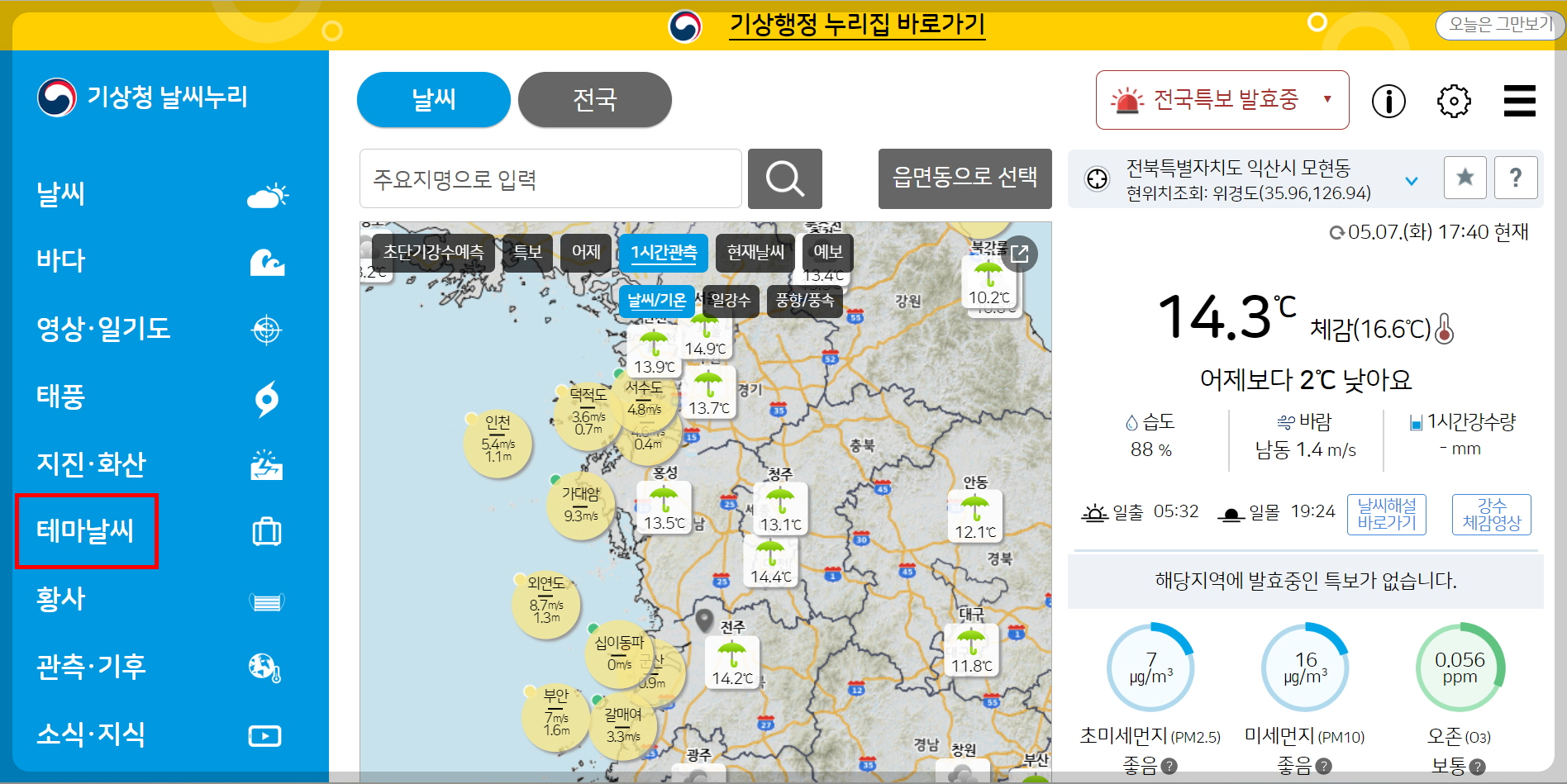Click the 주요지명으로 입력 search field

[549, 178]
